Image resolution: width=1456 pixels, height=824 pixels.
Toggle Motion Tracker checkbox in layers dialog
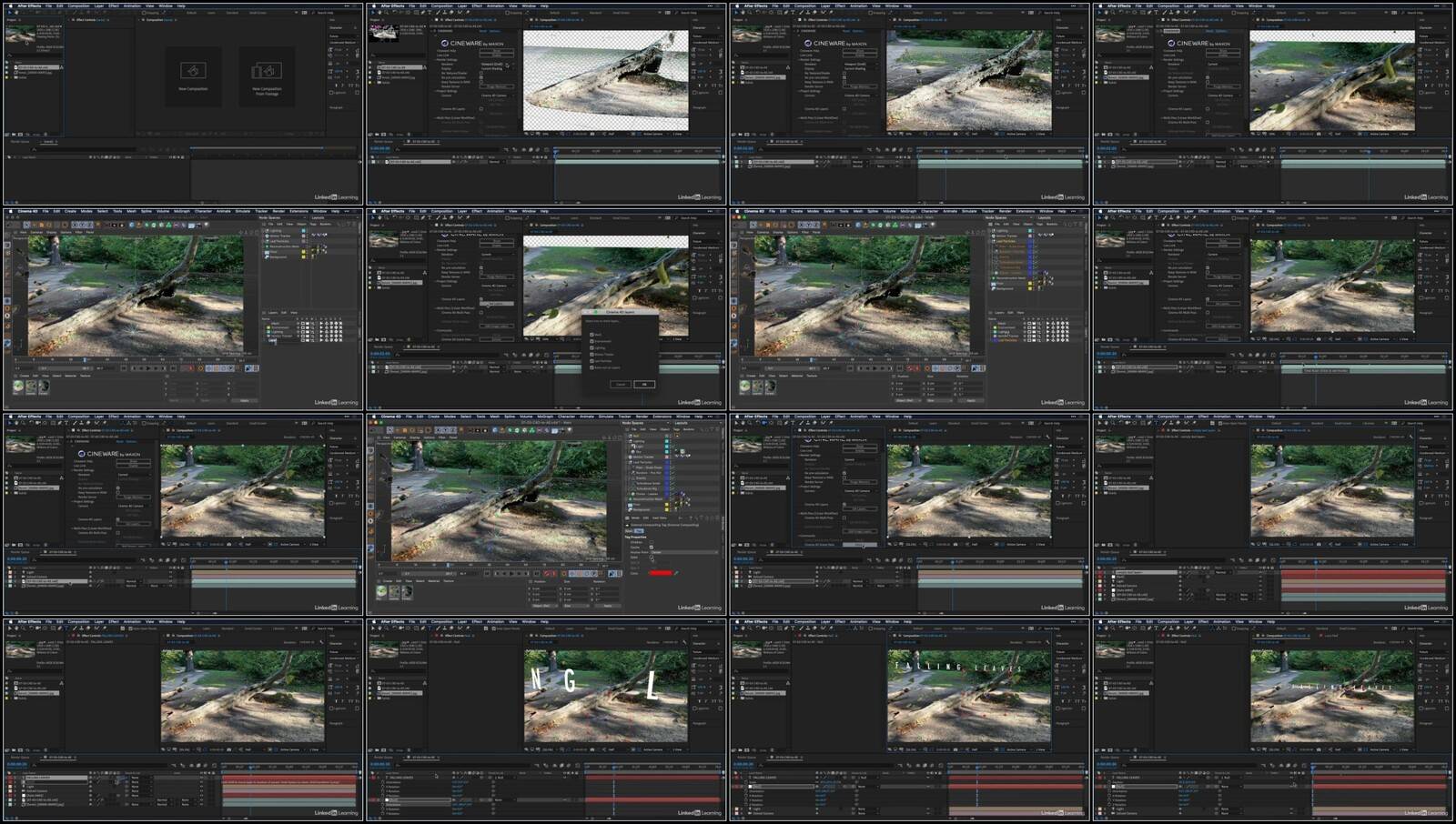tap(591, 355)
